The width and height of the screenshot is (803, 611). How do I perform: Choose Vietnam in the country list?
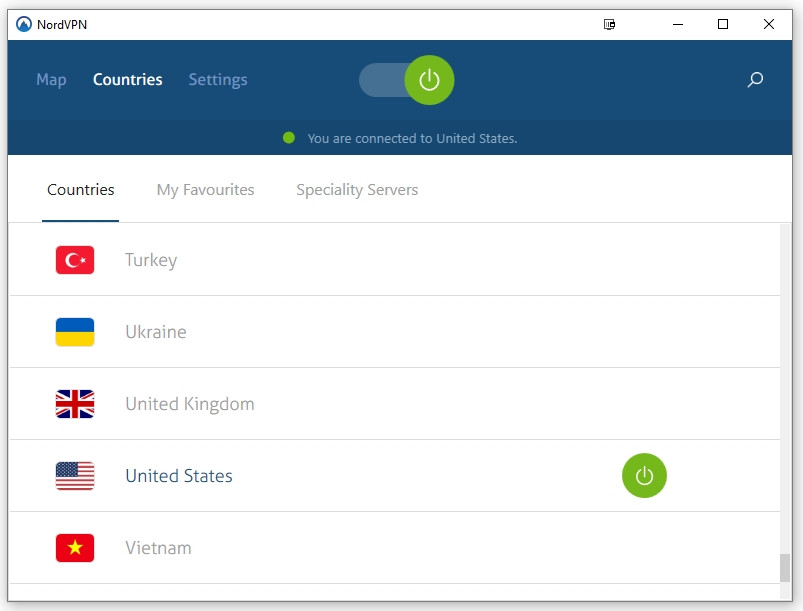(158, 548)
